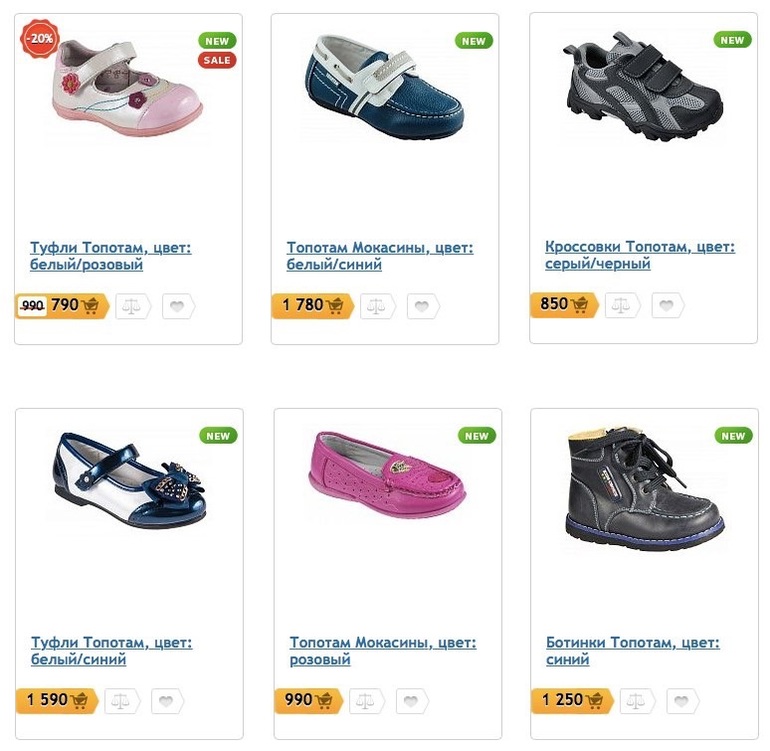This screenshot has width=770, height=751.
Task: Favorite the white/pink Туфли Топотам shoes
Action: pos(178,306)
